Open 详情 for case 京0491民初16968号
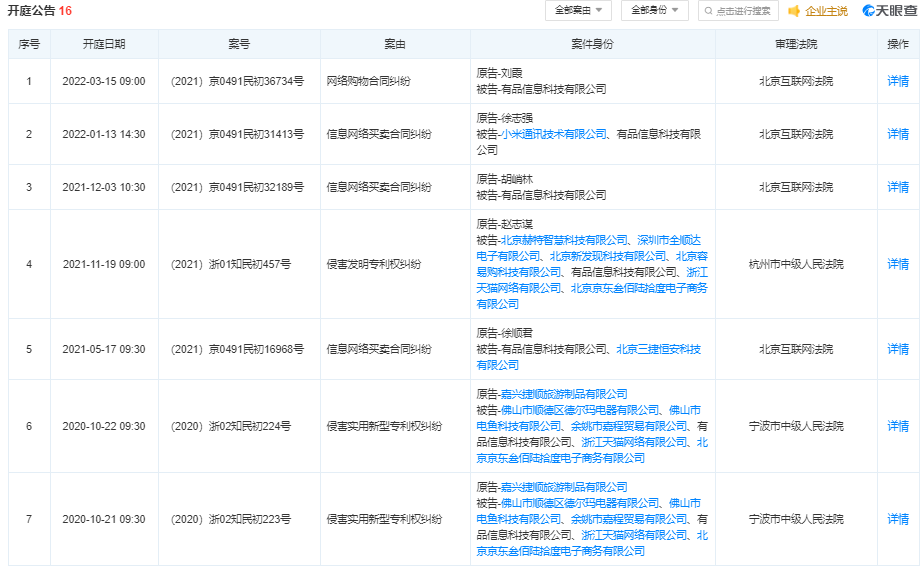 [x=898, y=349]
